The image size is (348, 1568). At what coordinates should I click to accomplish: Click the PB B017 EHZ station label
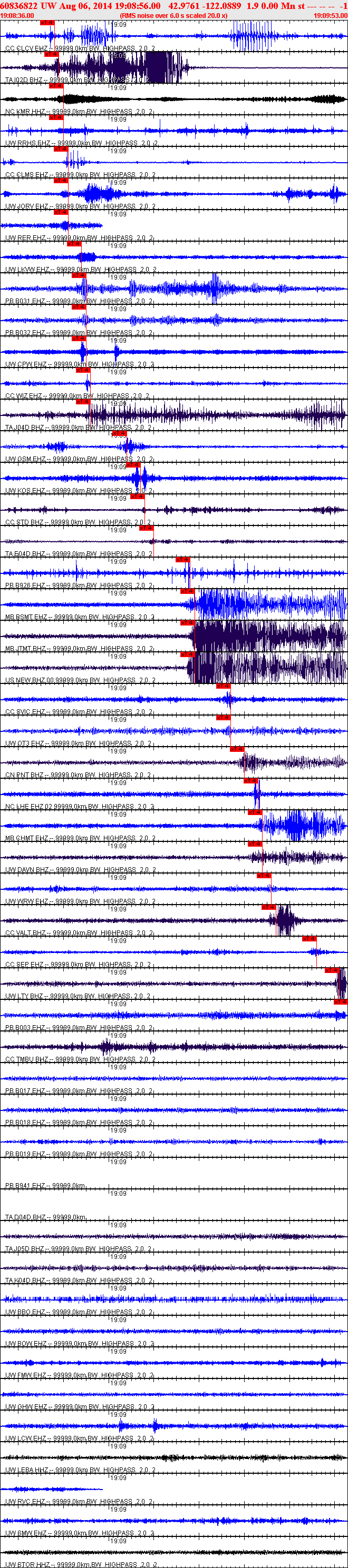point(79,1091)
